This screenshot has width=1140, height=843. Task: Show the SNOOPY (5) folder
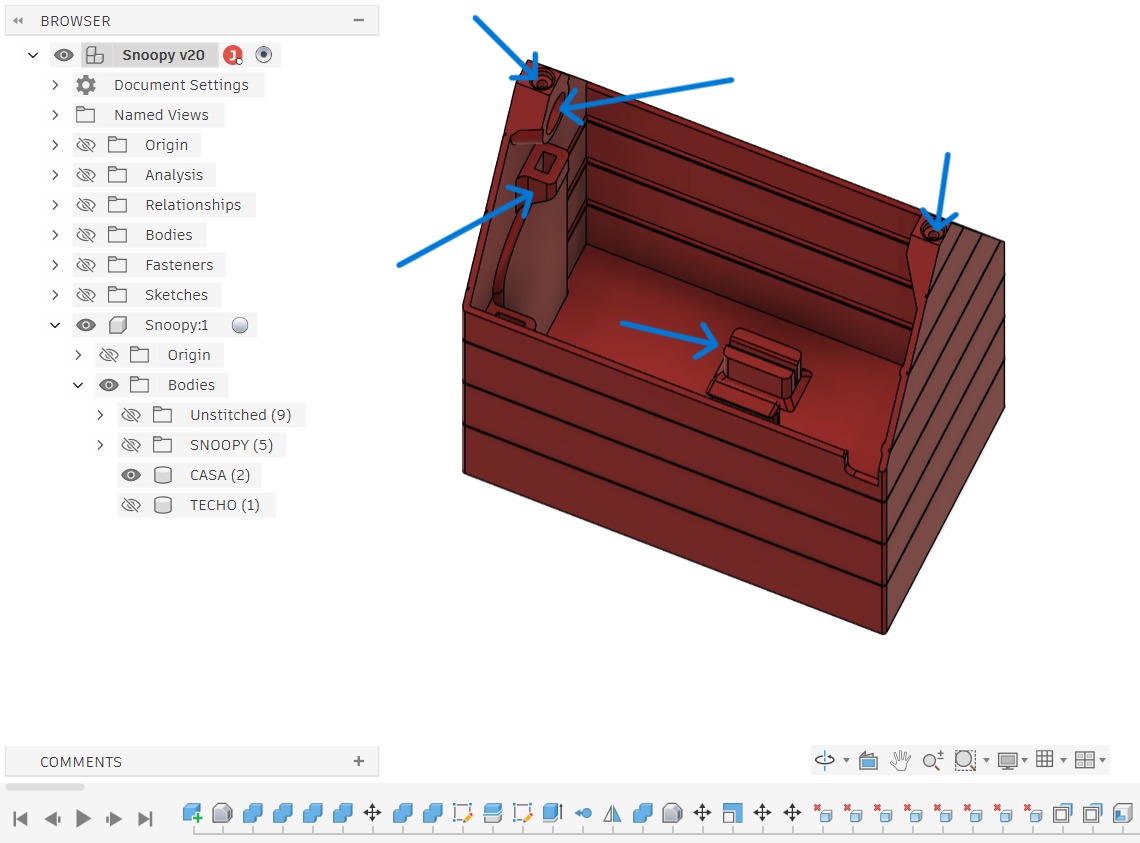click(x=131, y=444)
